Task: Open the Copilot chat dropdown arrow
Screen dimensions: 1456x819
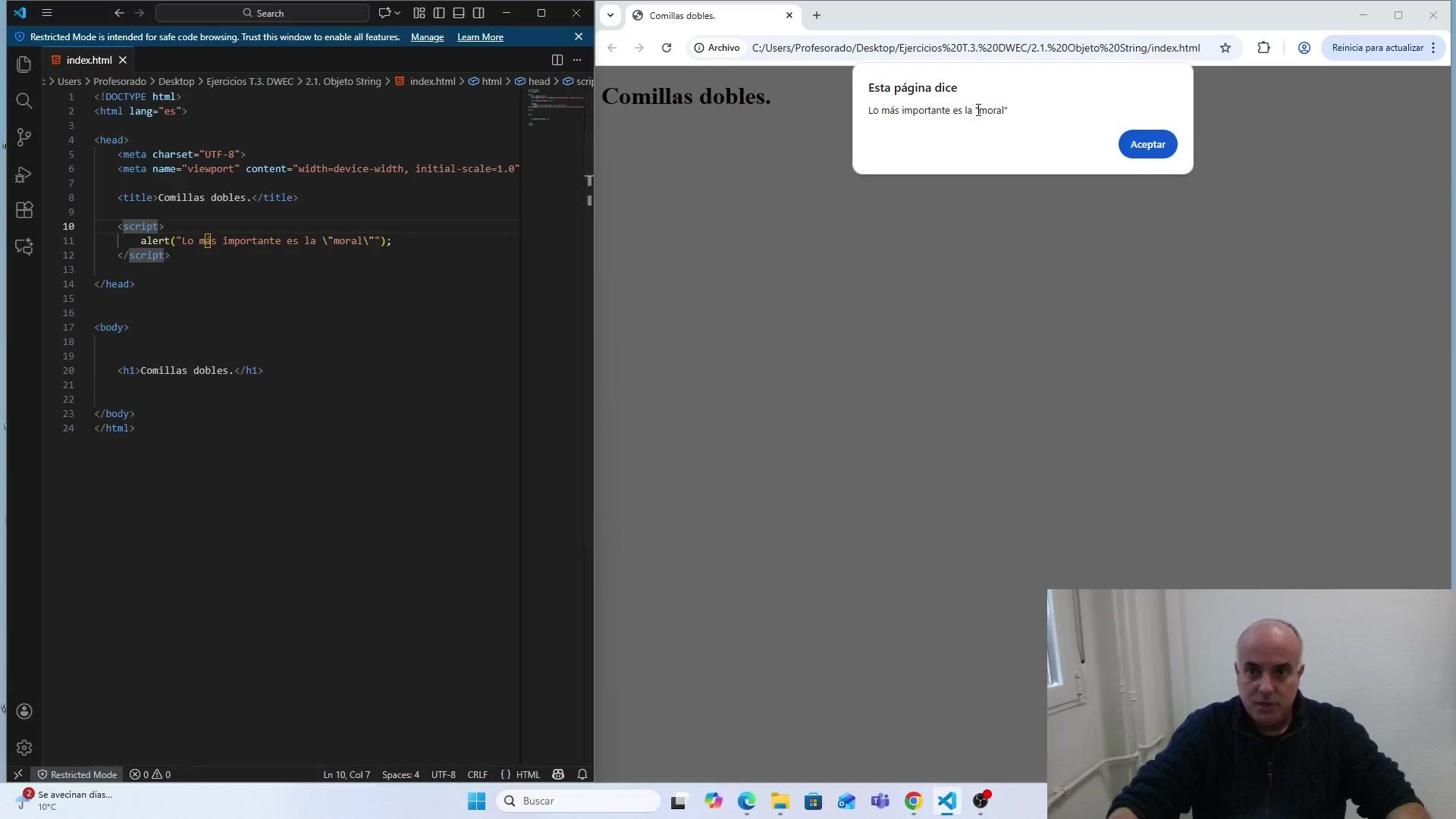Action: click(x=397, y=13)
